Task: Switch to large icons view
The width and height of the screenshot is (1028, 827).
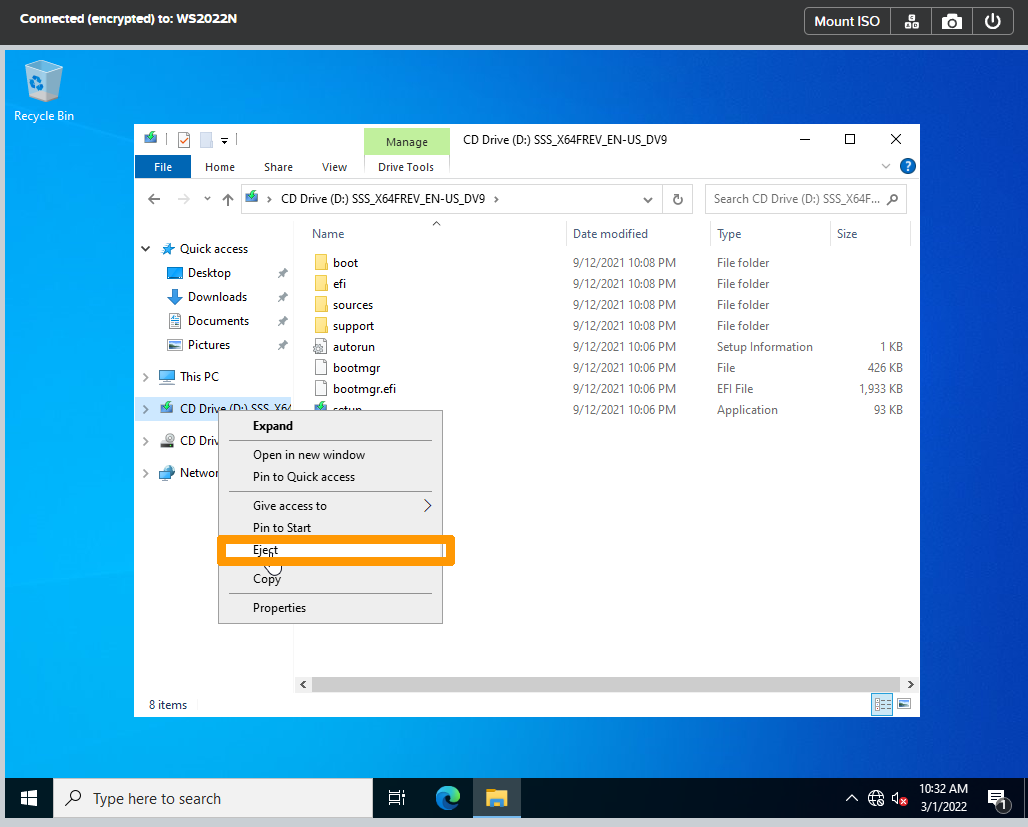Action: pos(904,705)
